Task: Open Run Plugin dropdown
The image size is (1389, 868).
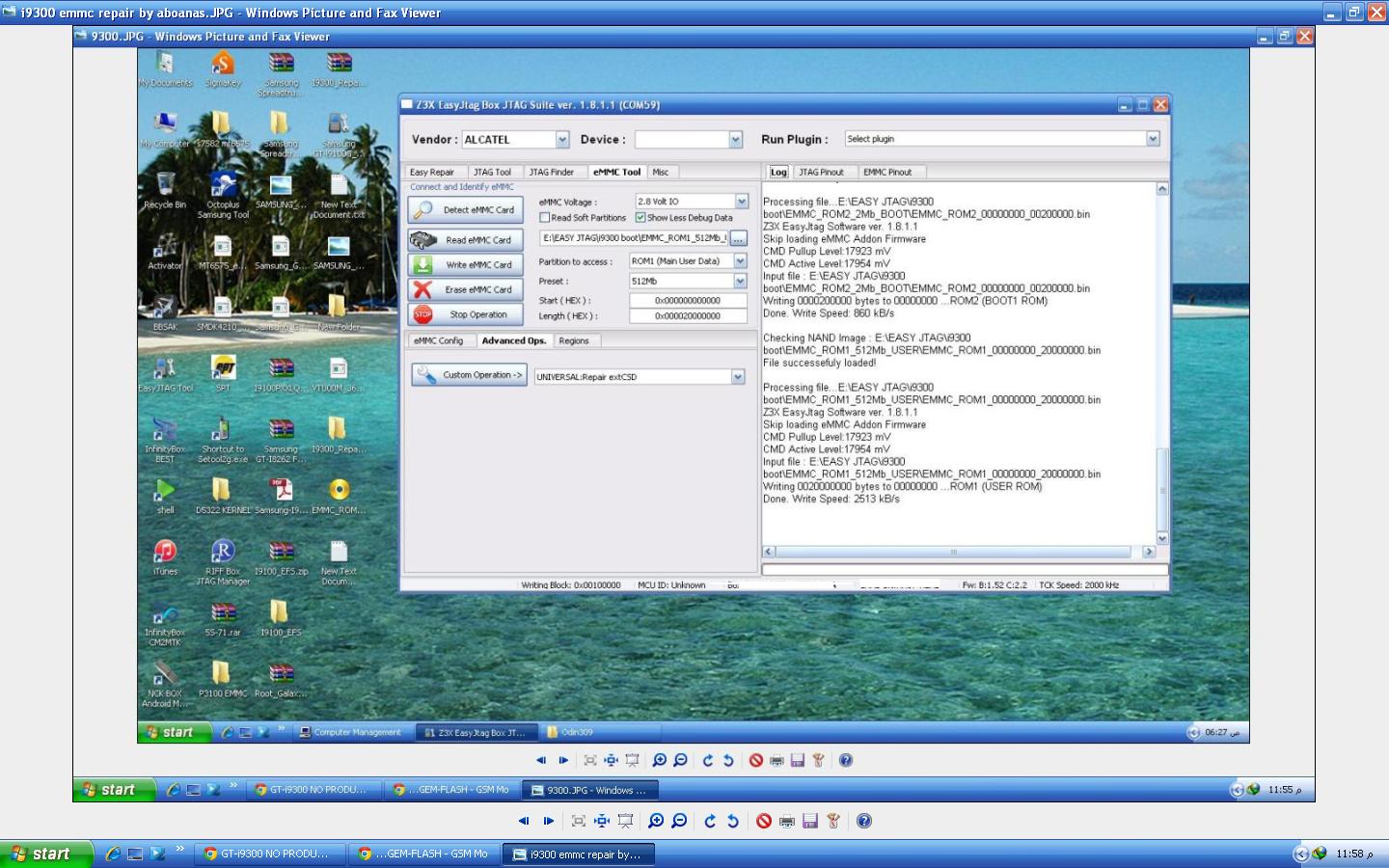Action: 1153,139
